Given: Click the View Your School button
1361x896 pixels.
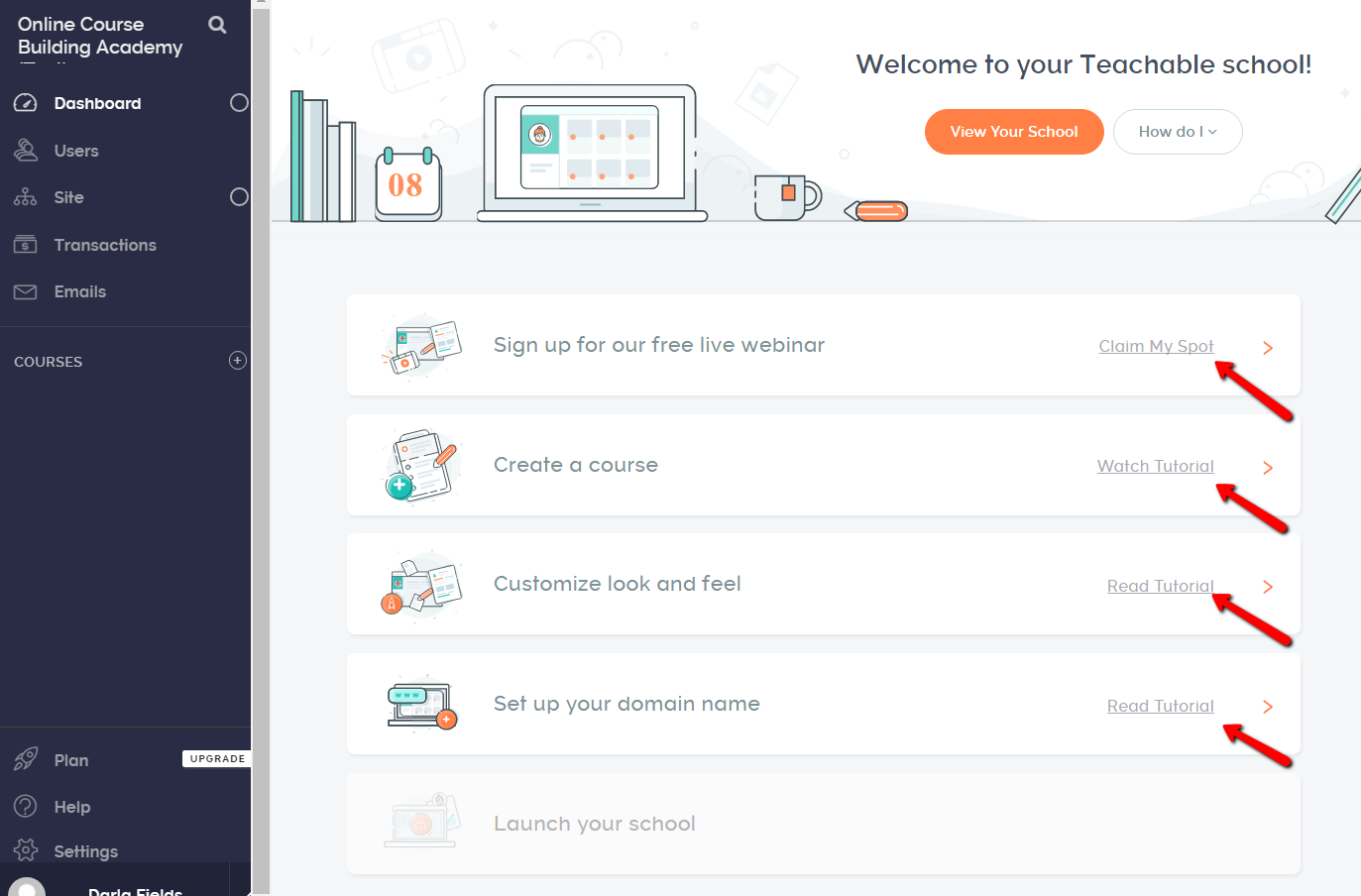Looking at the screenshot, I should click(x=1014, y=132).
